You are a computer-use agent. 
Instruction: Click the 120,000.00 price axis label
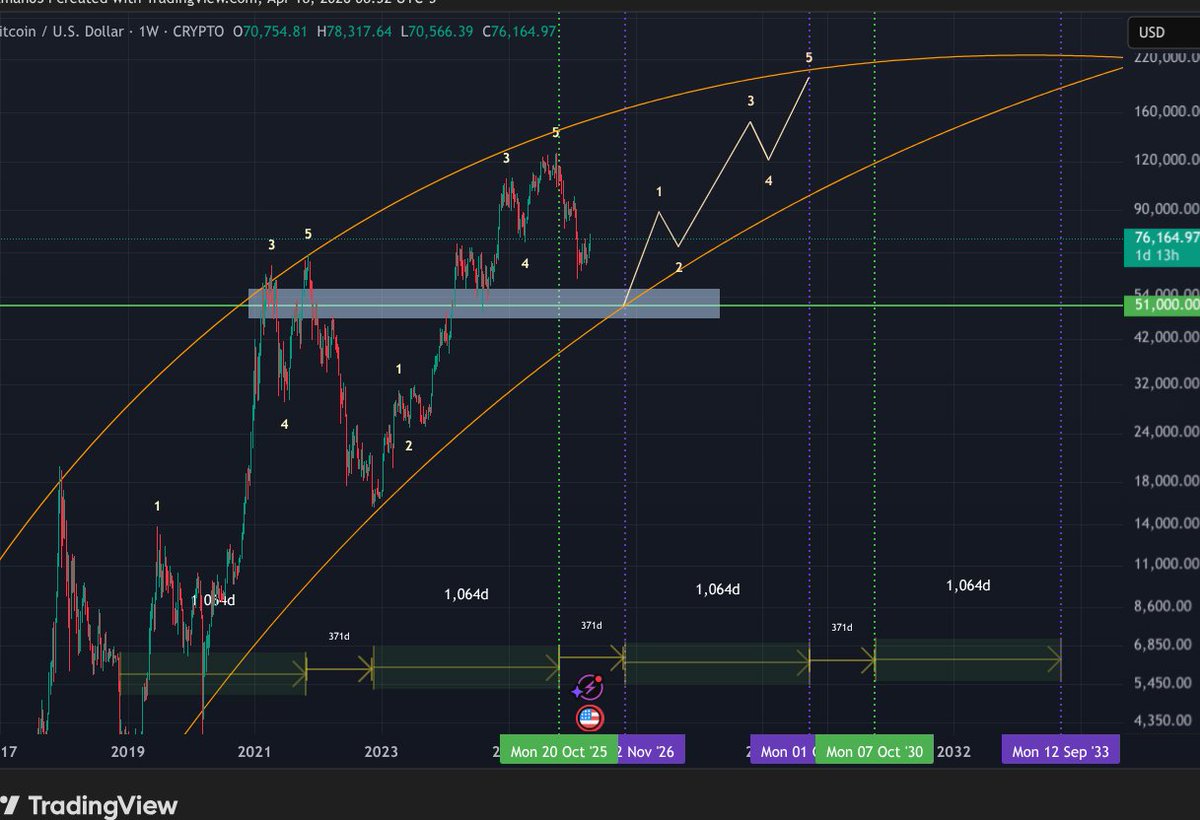[x=1168, y=160]
